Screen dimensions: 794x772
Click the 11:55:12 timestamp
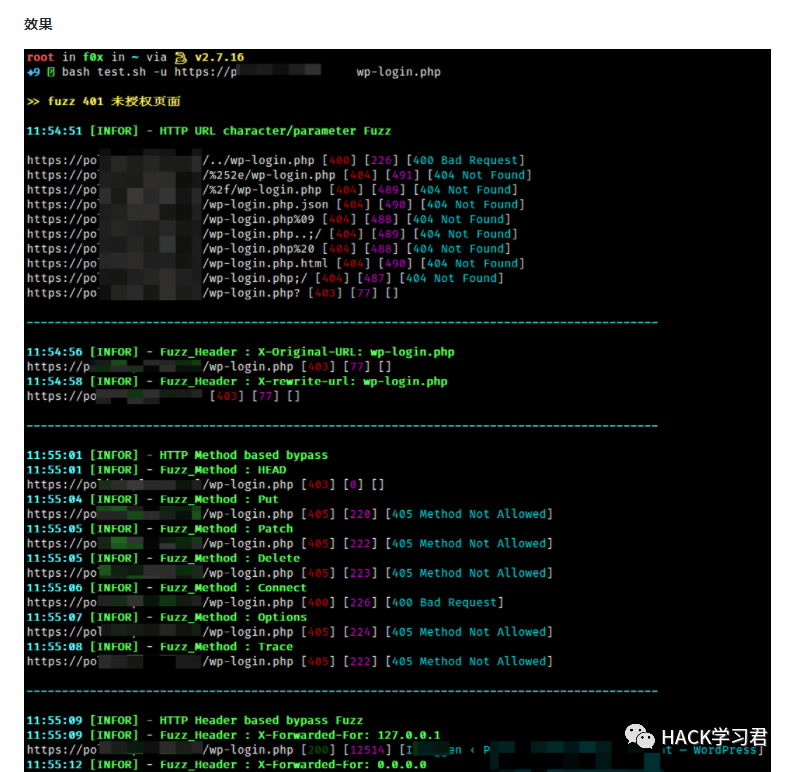54,764
